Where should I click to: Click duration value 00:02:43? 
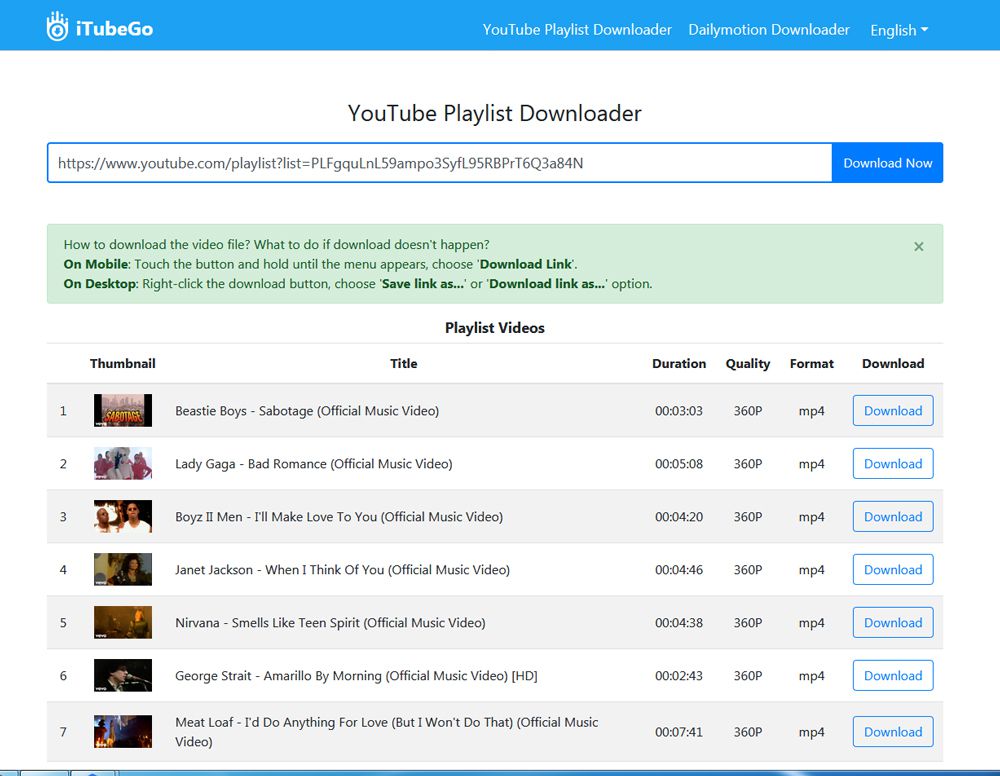click(x=679, y=675)
